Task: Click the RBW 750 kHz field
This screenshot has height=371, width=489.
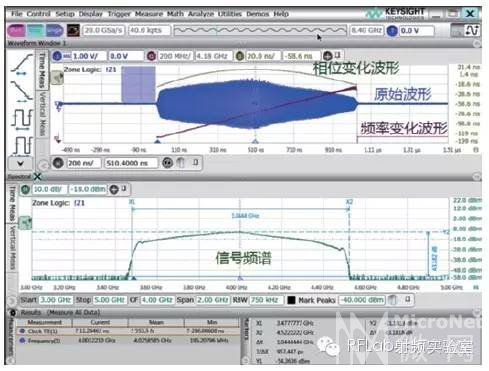Action: coord(266,300)
